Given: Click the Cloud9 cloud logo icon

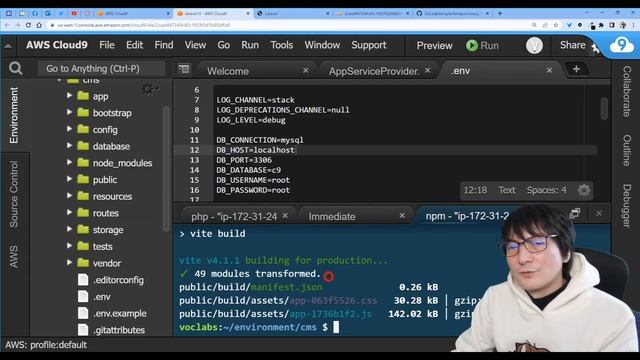Looking at the screenshot, I should 622,45.
